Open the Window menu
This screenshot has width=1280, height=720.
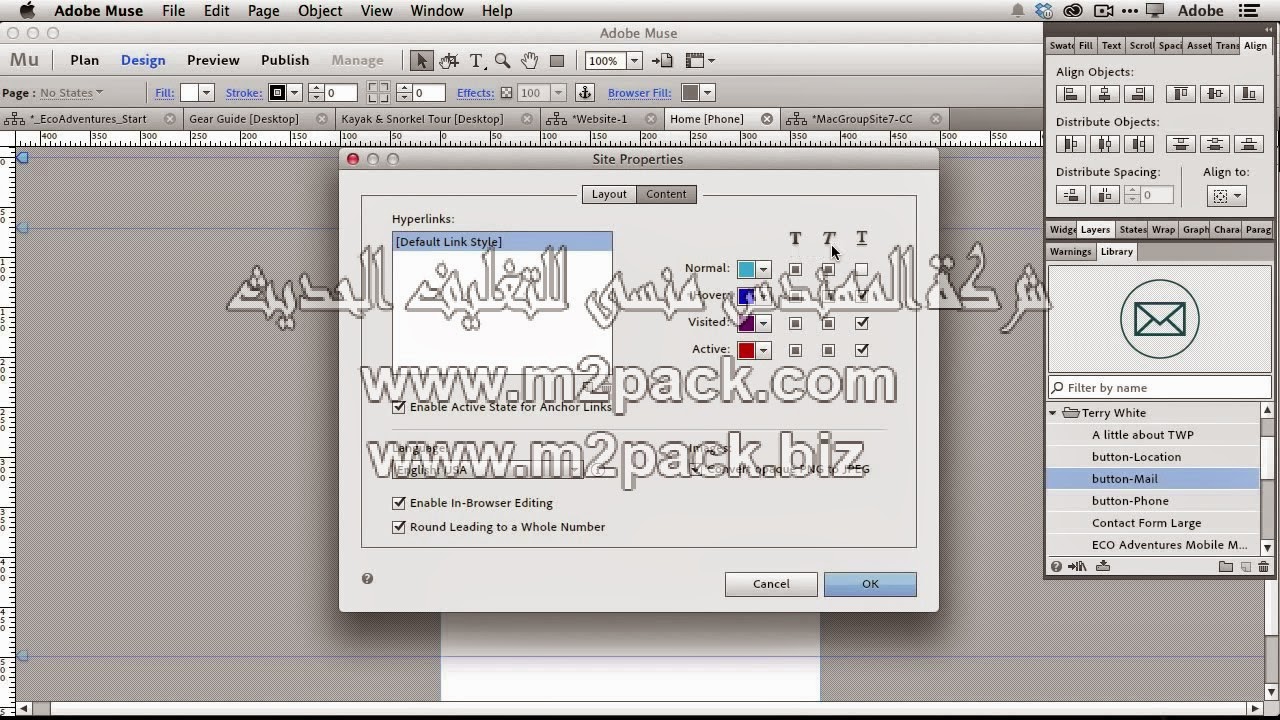coord(437,11)
